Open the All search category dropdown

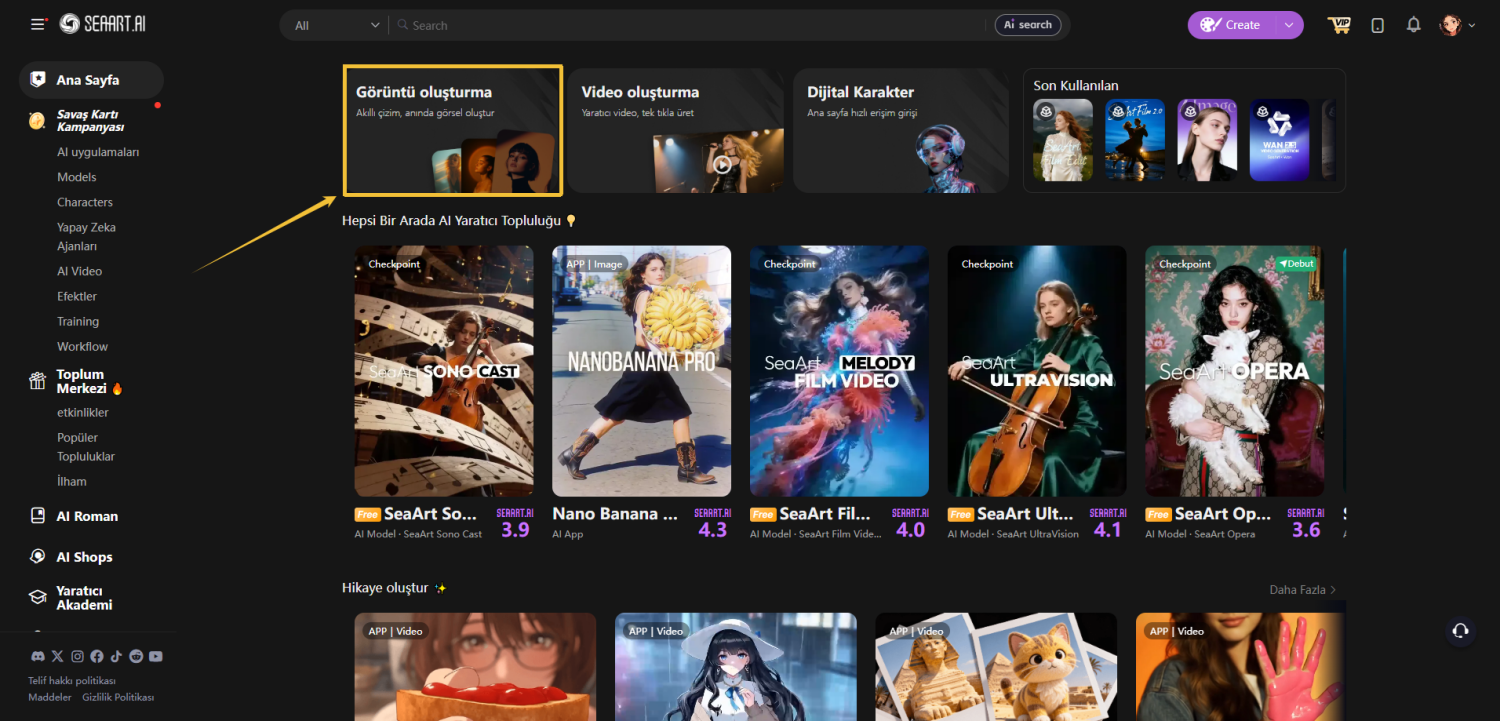coord(336,25)
